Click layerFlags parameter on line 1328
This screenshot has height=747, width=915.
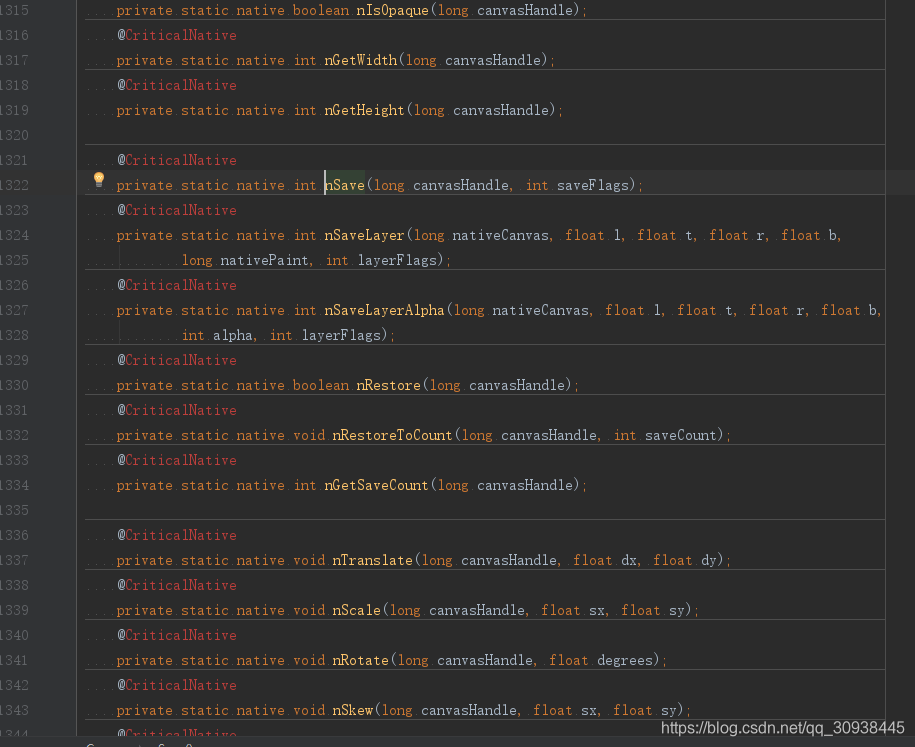tap(341, 335)
